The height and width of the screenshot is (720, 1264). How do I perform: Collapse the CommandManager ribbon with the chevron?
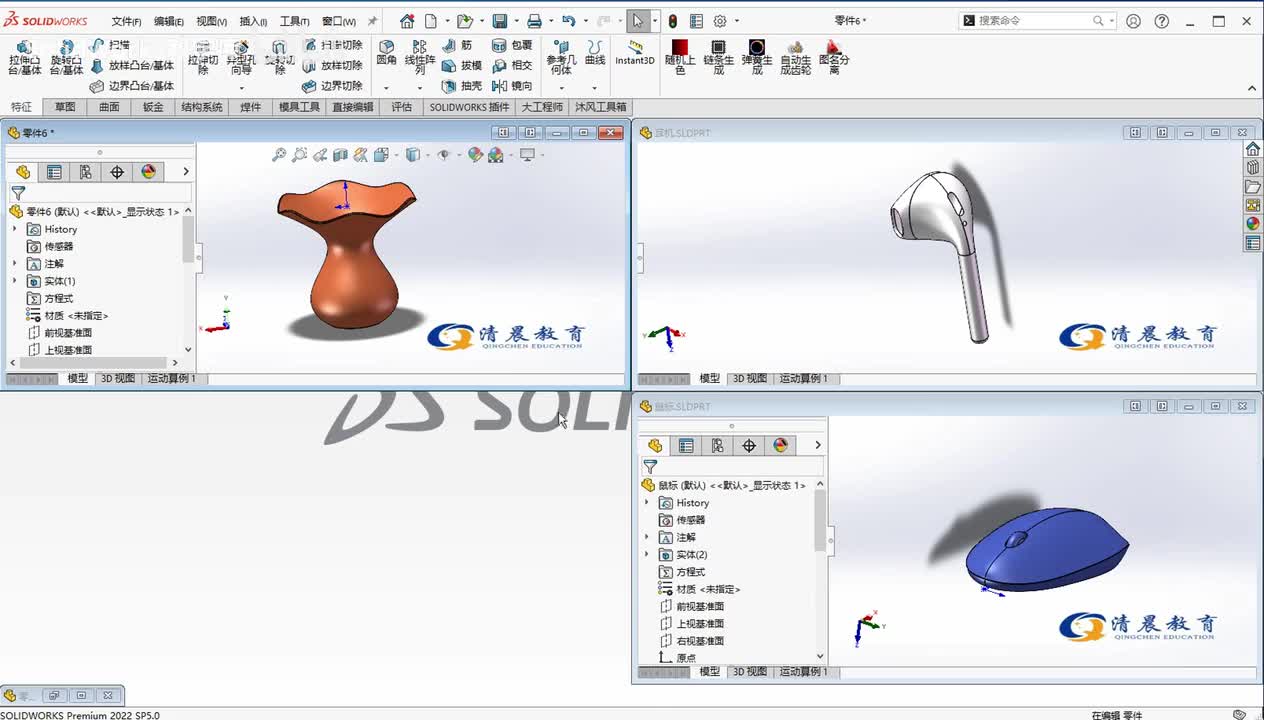[1252, 89]
